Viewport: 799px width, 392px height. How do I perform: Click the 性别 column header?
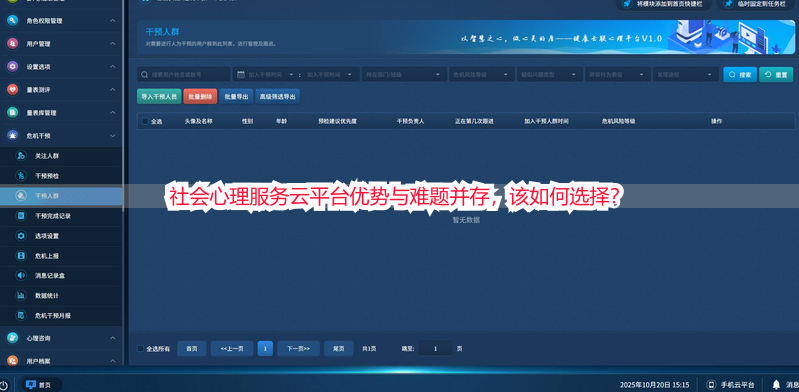pos(247,121)
